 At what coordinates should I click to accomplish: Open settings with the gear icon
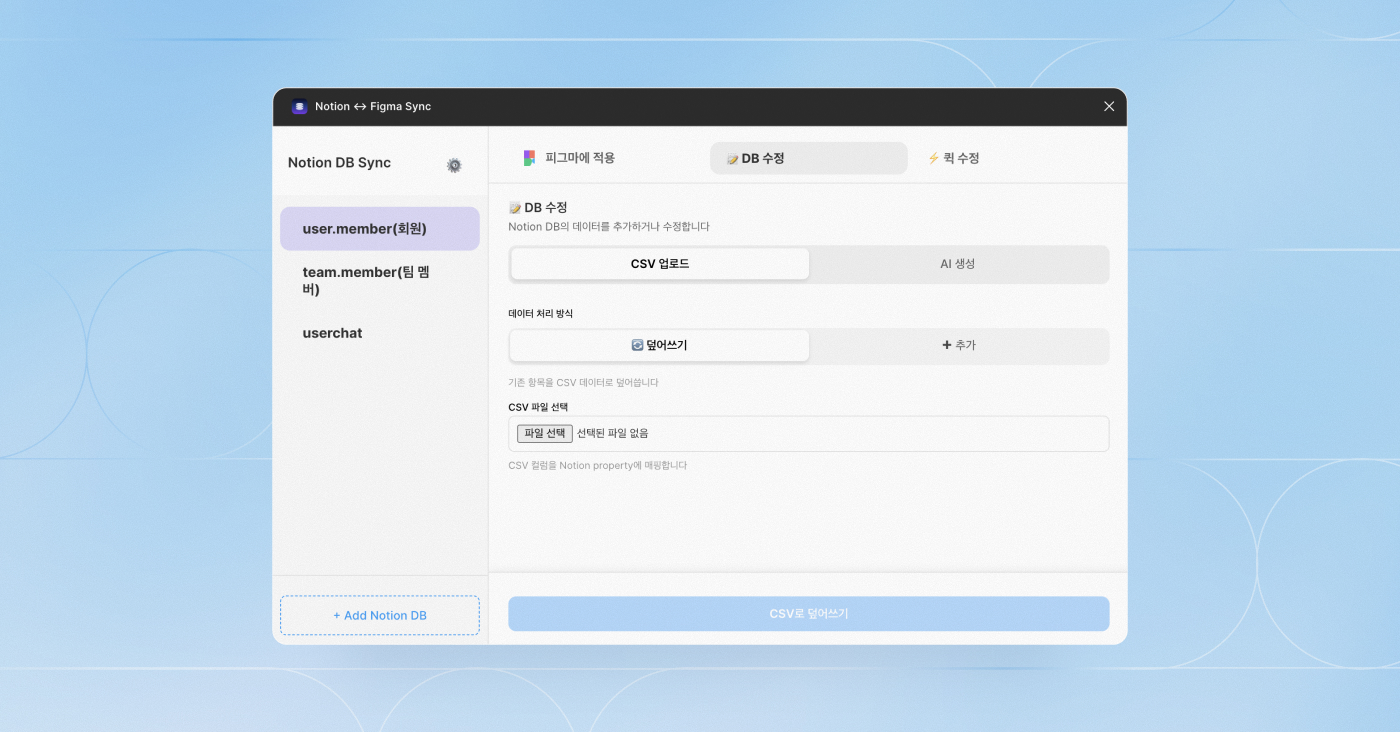[x=454, y=165]
